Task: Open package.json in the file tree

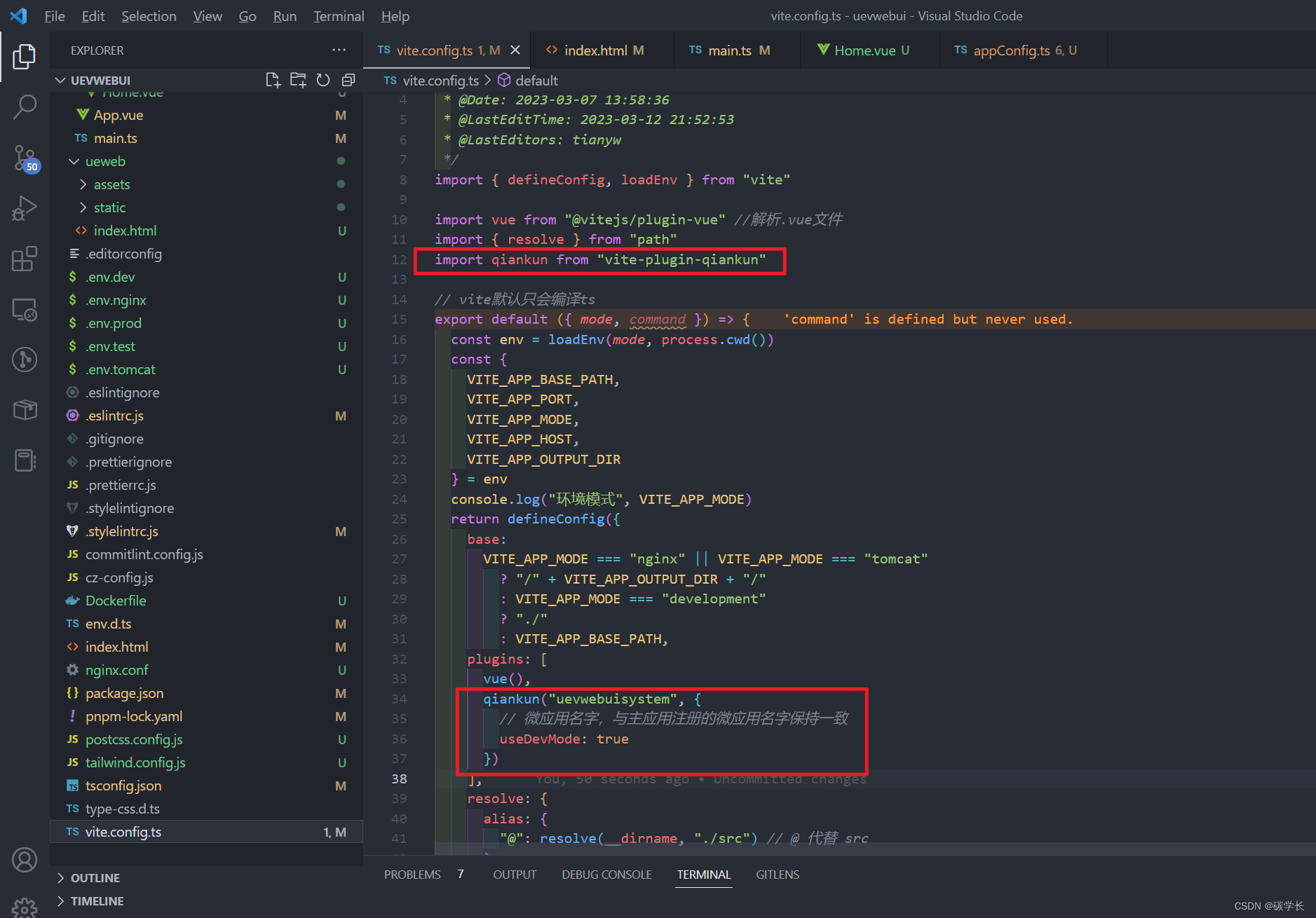Action: (x=206, y=693)
